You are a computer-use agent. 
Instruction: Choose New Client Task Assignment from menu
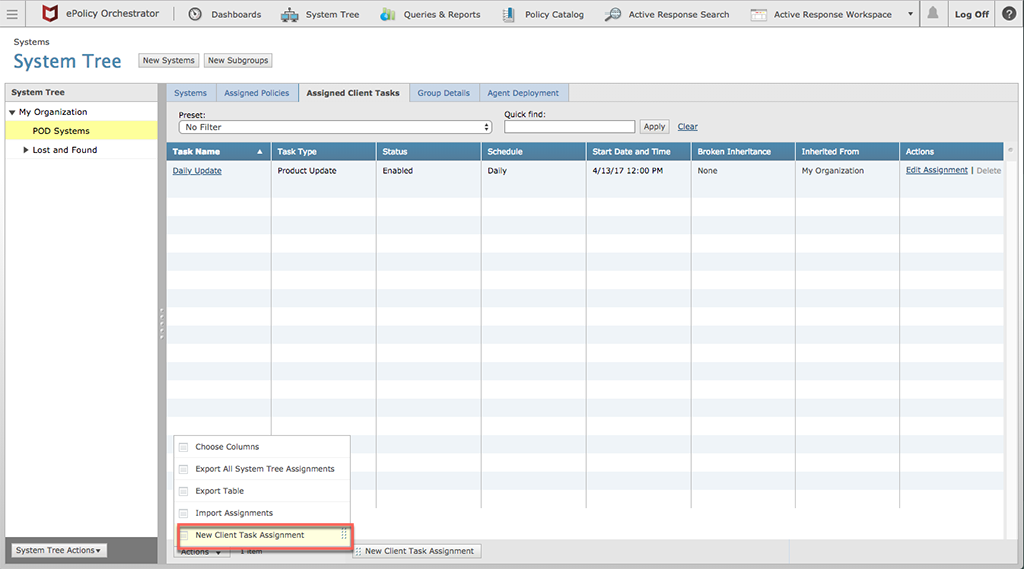(x=264, y=535)
